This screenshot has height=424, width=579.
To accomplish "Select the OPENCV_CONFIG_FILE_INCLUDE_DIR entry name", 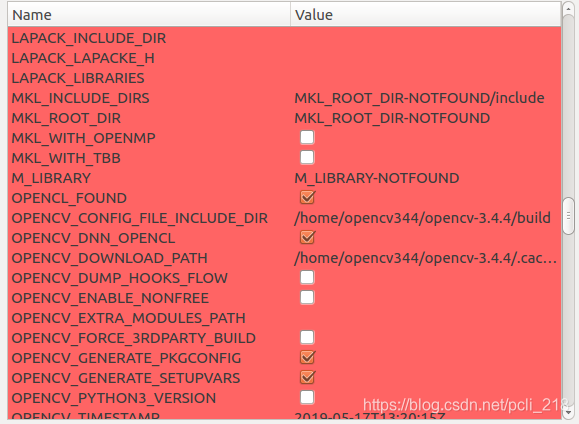I will click(140, 218).
